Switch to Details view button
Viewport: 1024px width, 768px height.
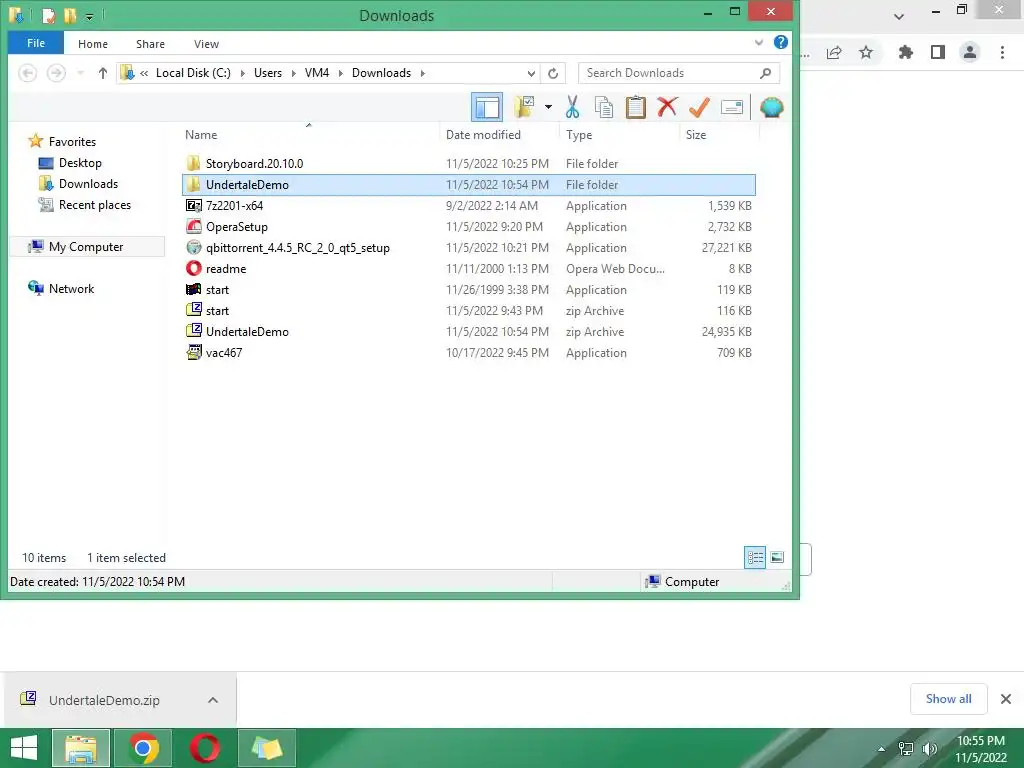click(755, 557)
